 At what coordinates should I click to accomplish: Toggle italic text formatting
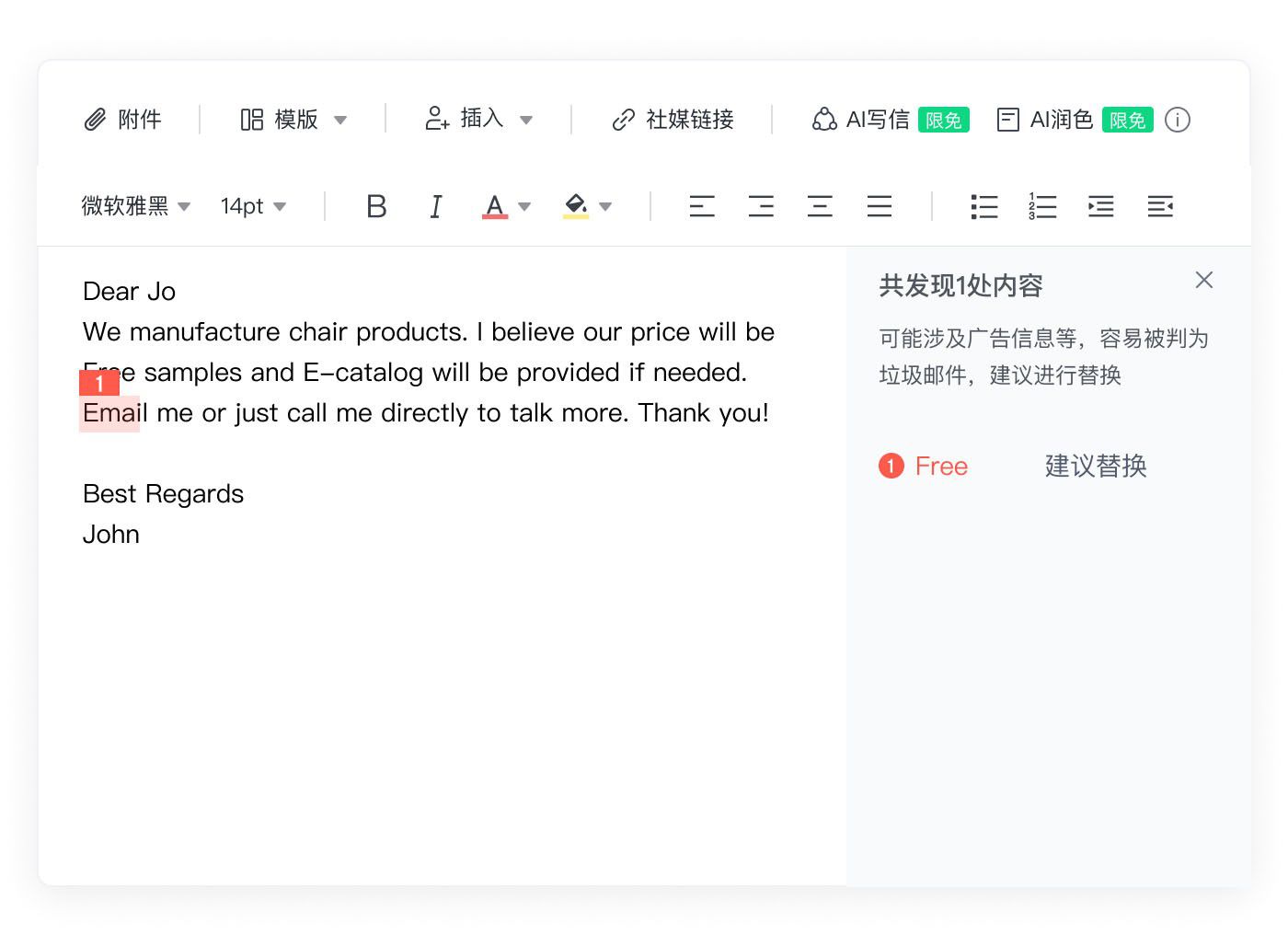(436, 206)
